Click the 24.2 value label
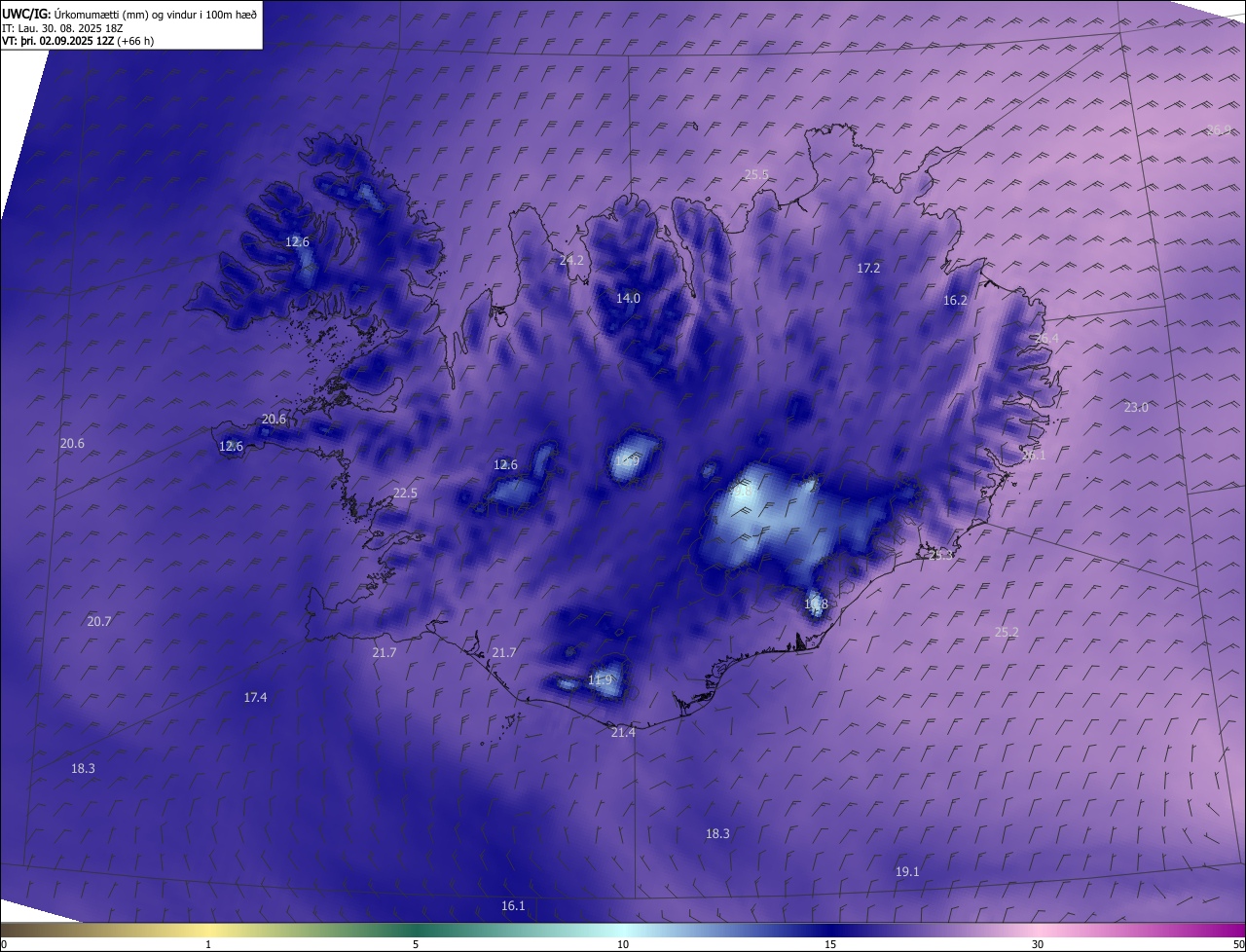This screenshot has width=1246, height=952. [x=571, y=261]
